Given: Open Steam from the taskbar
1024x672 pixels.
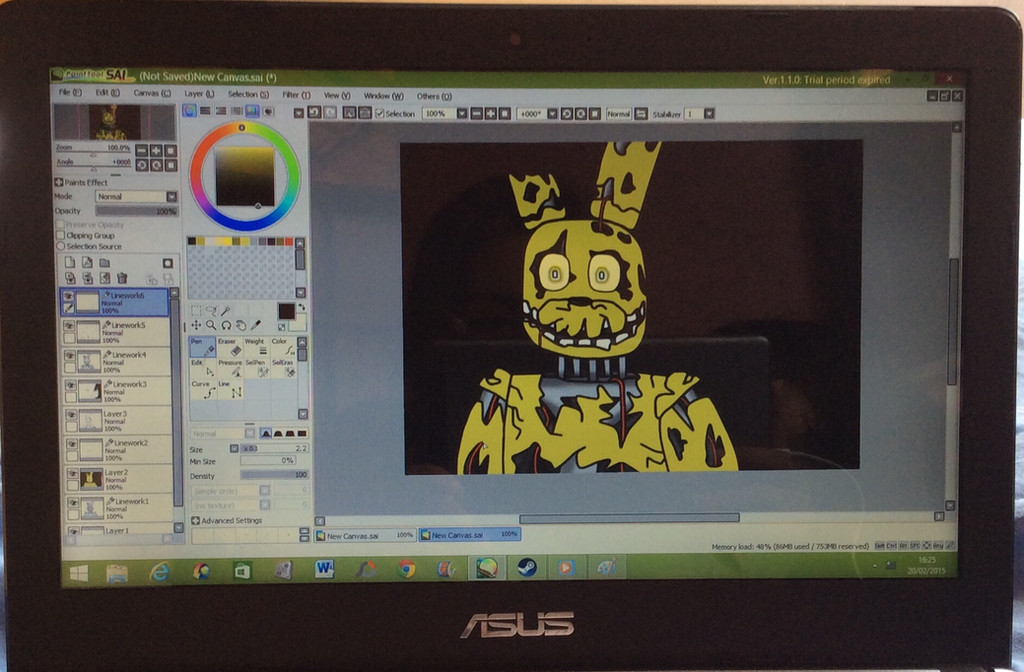Looking at the screenshot, I should pos(526,568).
